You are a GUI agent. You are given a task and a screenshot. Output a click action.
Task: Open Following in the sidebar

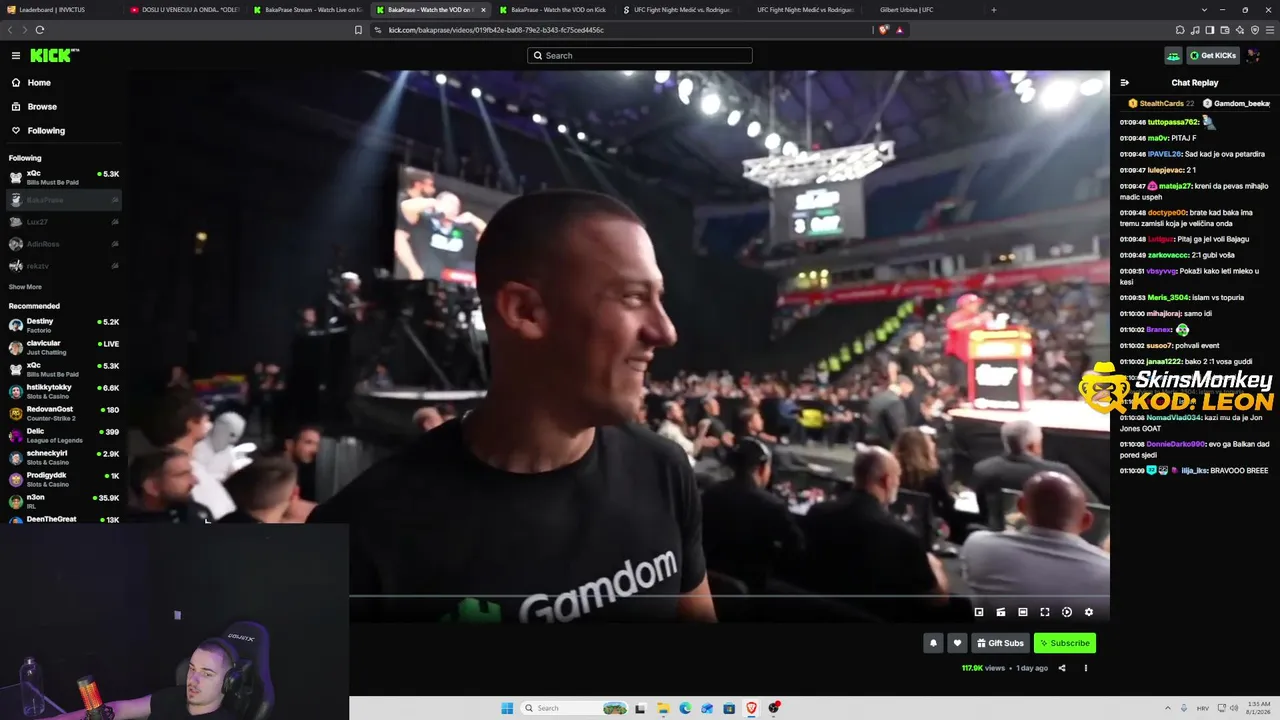pyautogui.click(x=46, y=131)
